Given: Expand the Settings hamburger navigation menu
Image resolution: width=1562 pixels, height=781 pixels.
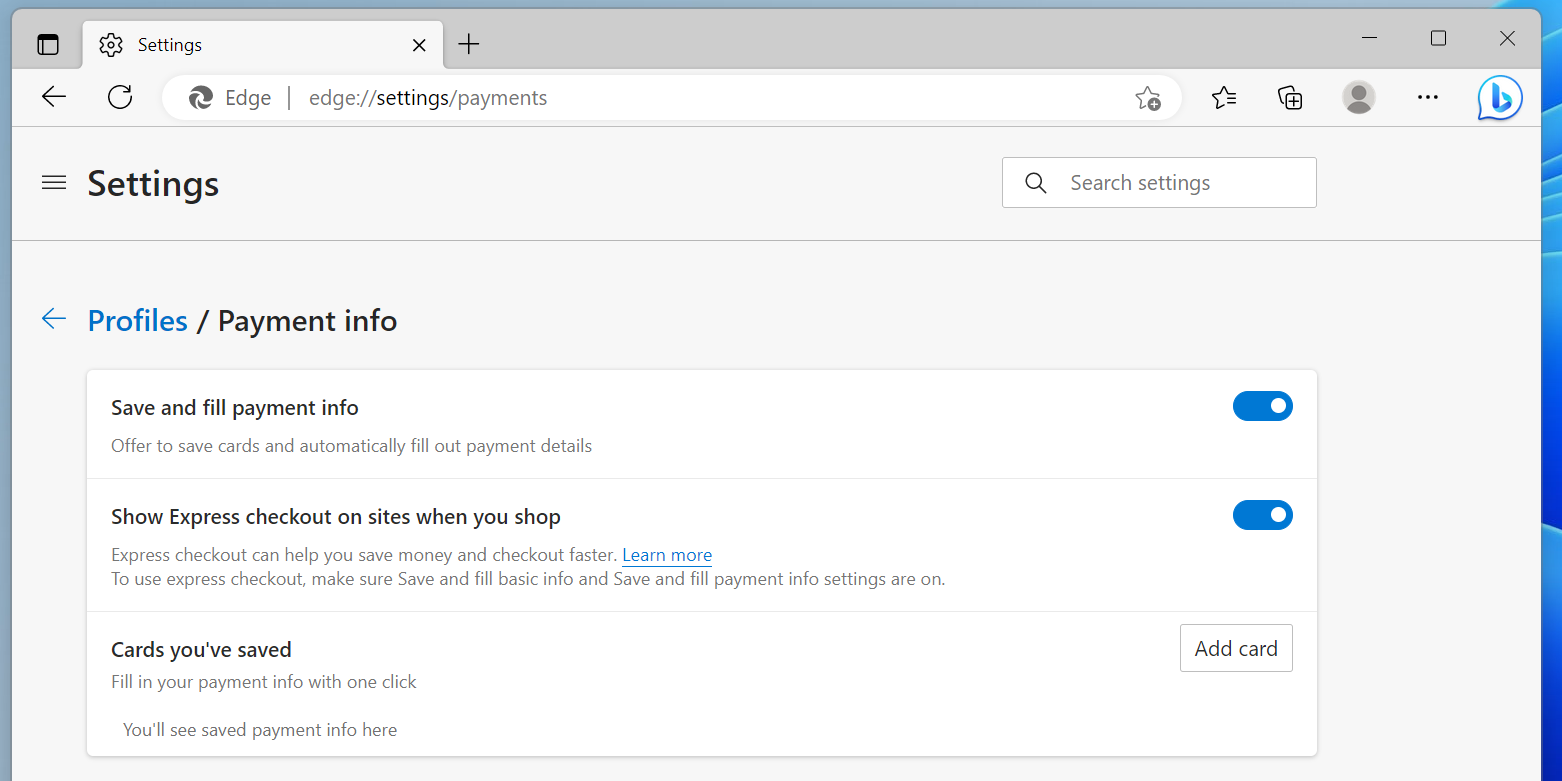Looking at the screenshot, I should (54, 182).
